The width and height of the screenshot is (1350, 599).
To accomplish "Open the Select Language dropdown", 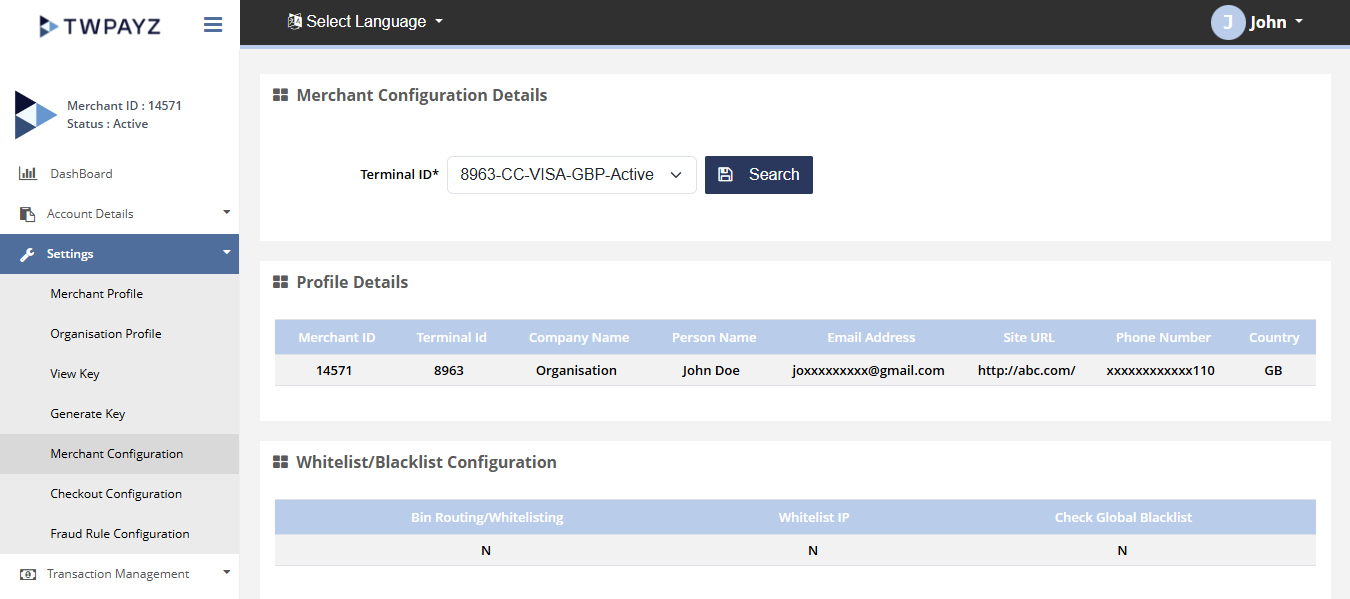I will (365, 22).
